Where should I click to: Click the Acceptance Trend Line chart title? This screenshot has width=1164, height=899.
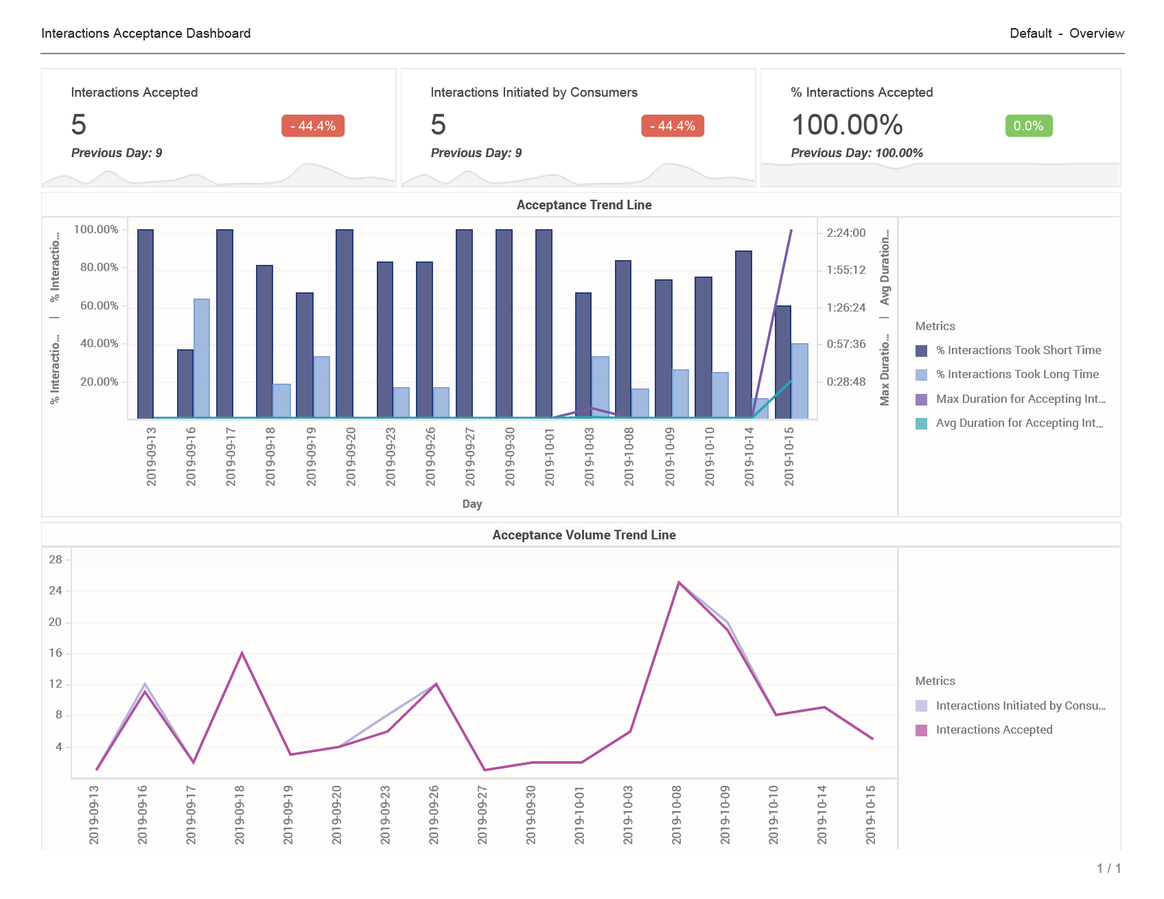tap(583, 205)
